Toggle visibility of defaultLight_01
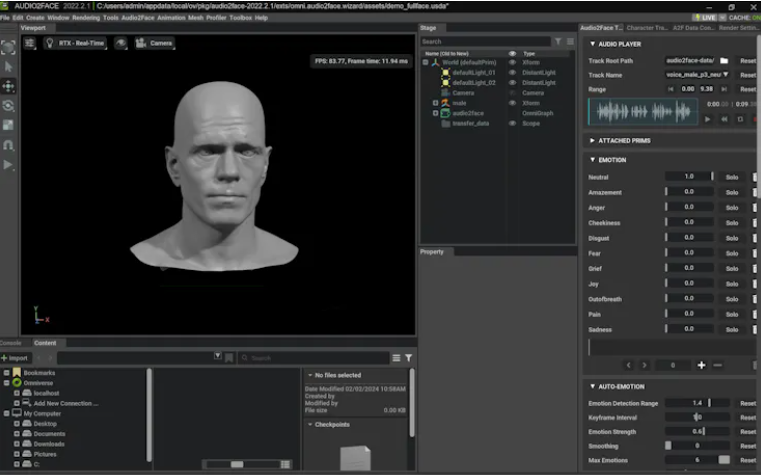 click(x=512, y=72)
